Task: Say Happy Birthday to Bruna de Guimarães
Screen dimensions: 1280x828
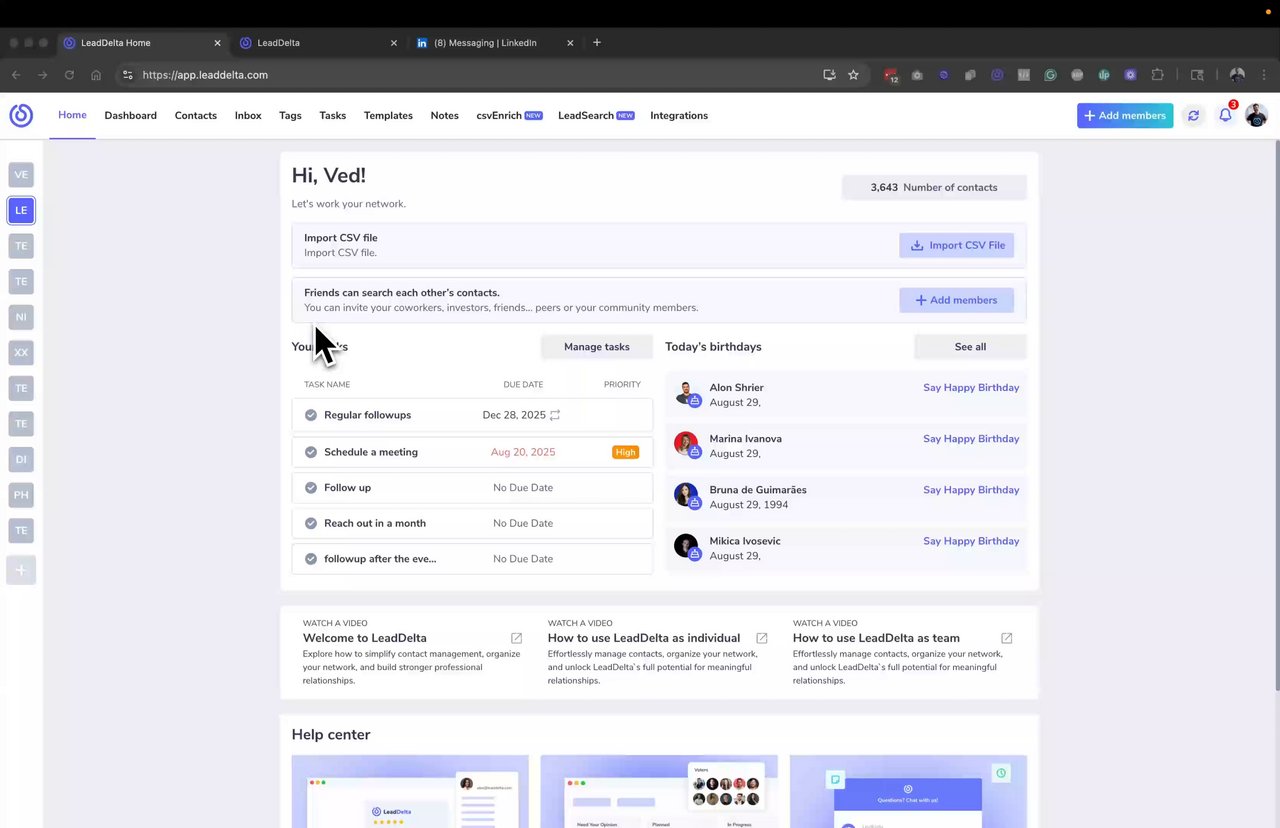Action: tap(971, 490)
